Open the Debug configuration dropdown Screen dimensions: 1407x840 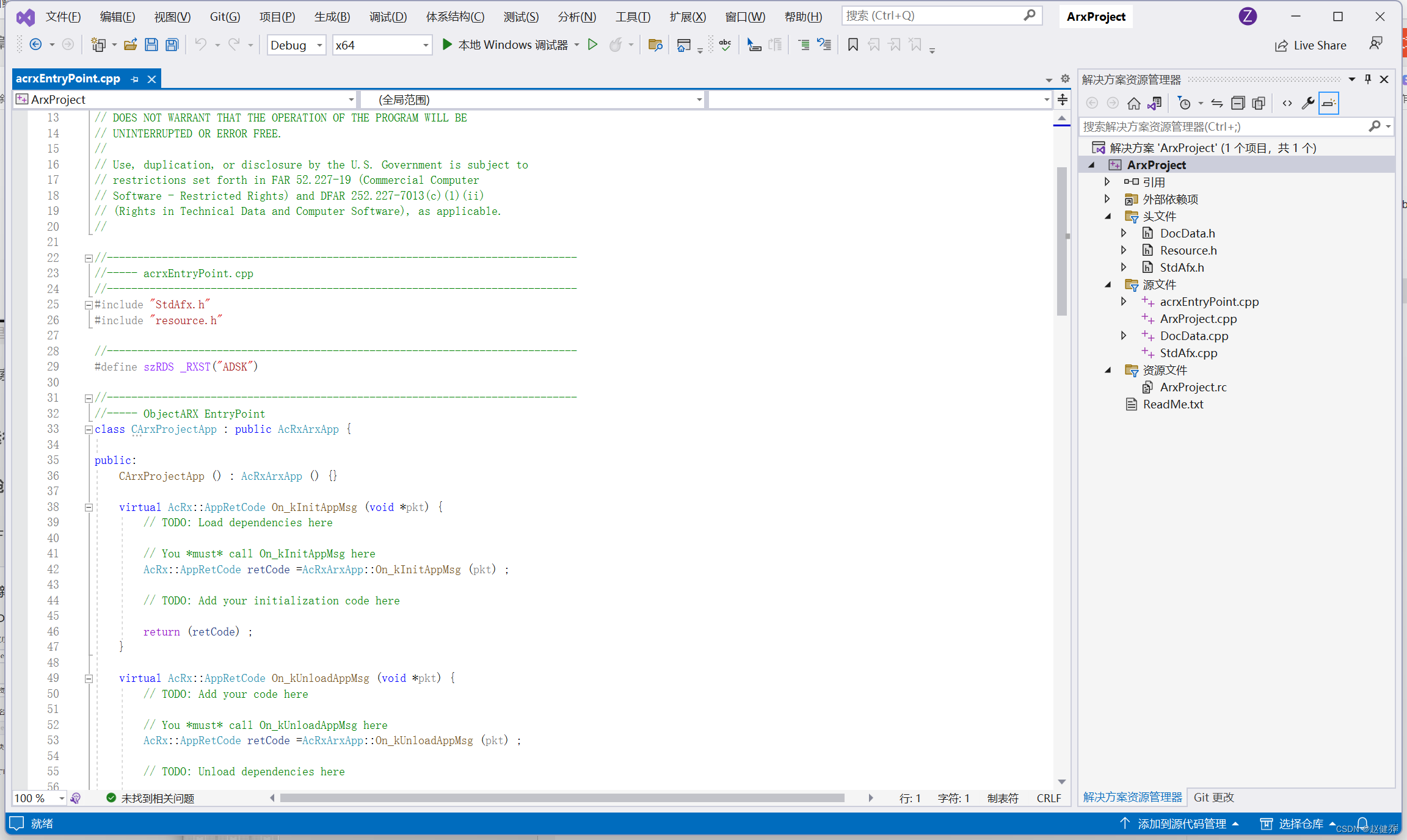(296, 45)
